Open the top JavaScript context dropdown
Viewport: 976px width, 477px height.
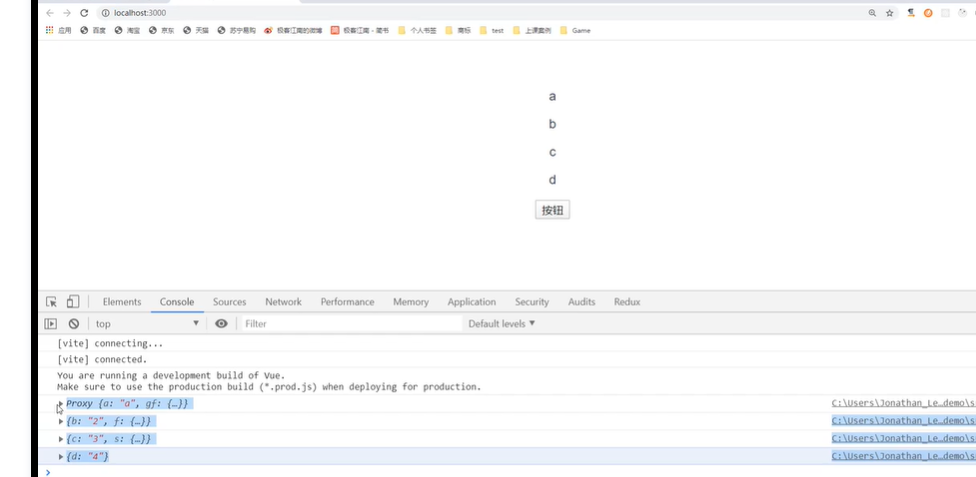point(147,323)
